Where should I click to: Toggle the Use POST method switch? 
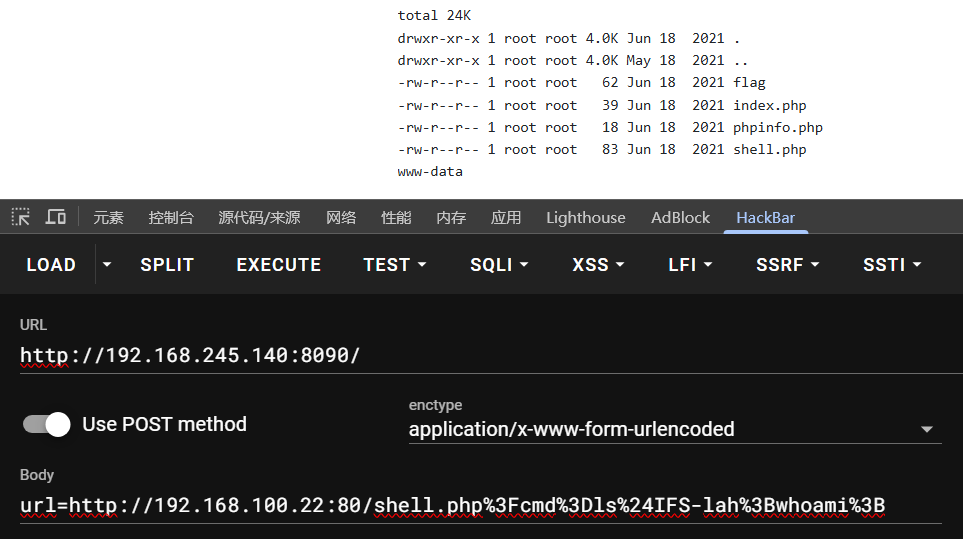47,424
